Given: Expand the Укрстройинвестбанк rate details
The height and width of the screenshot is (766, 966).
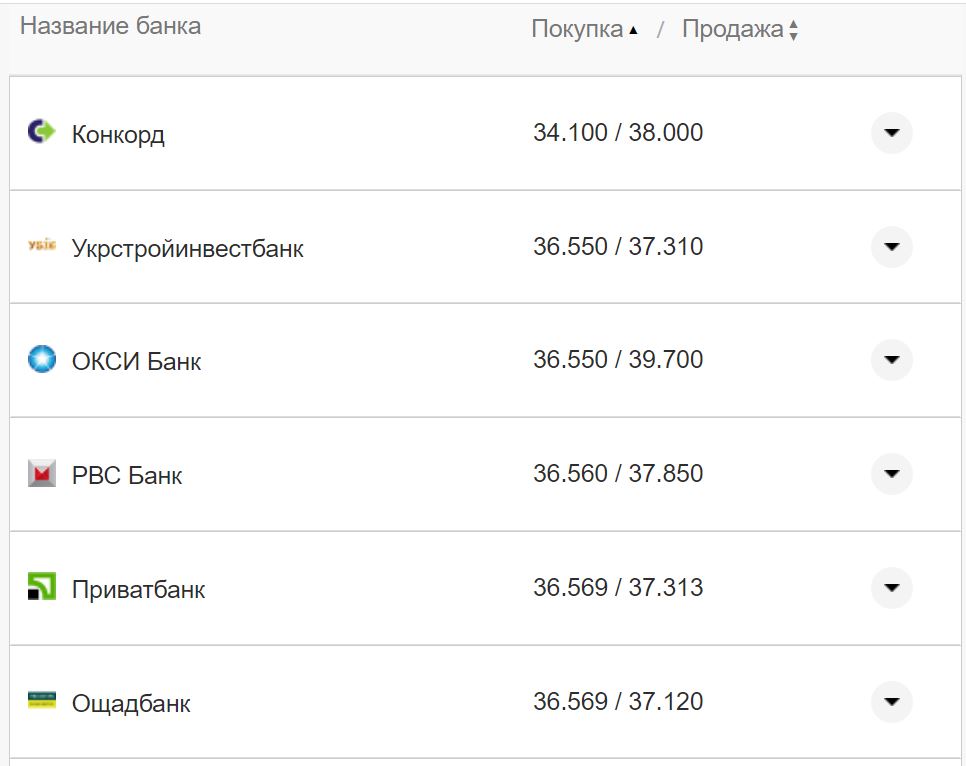Looking at the screenshot, I should coord(891,247).
